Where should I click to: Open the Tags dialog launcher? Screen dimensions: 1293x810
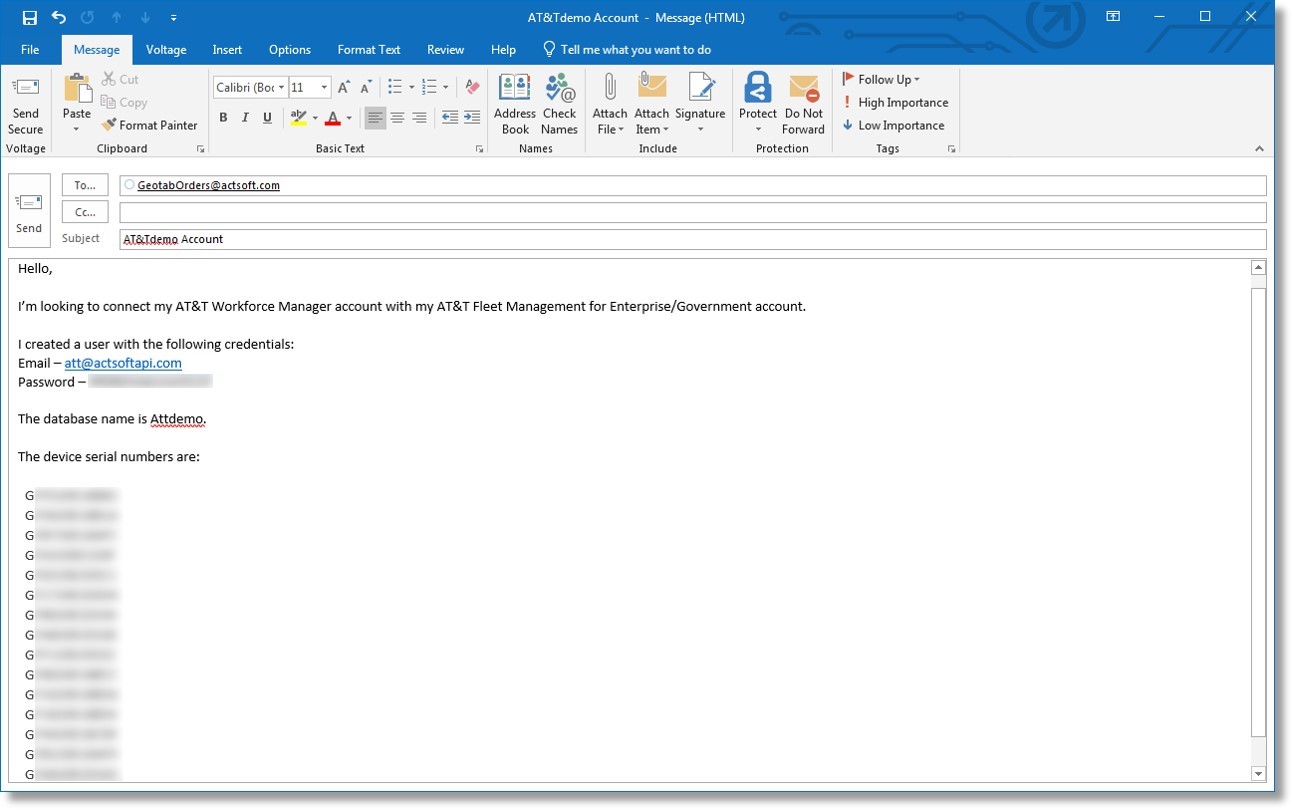point(951,149)
